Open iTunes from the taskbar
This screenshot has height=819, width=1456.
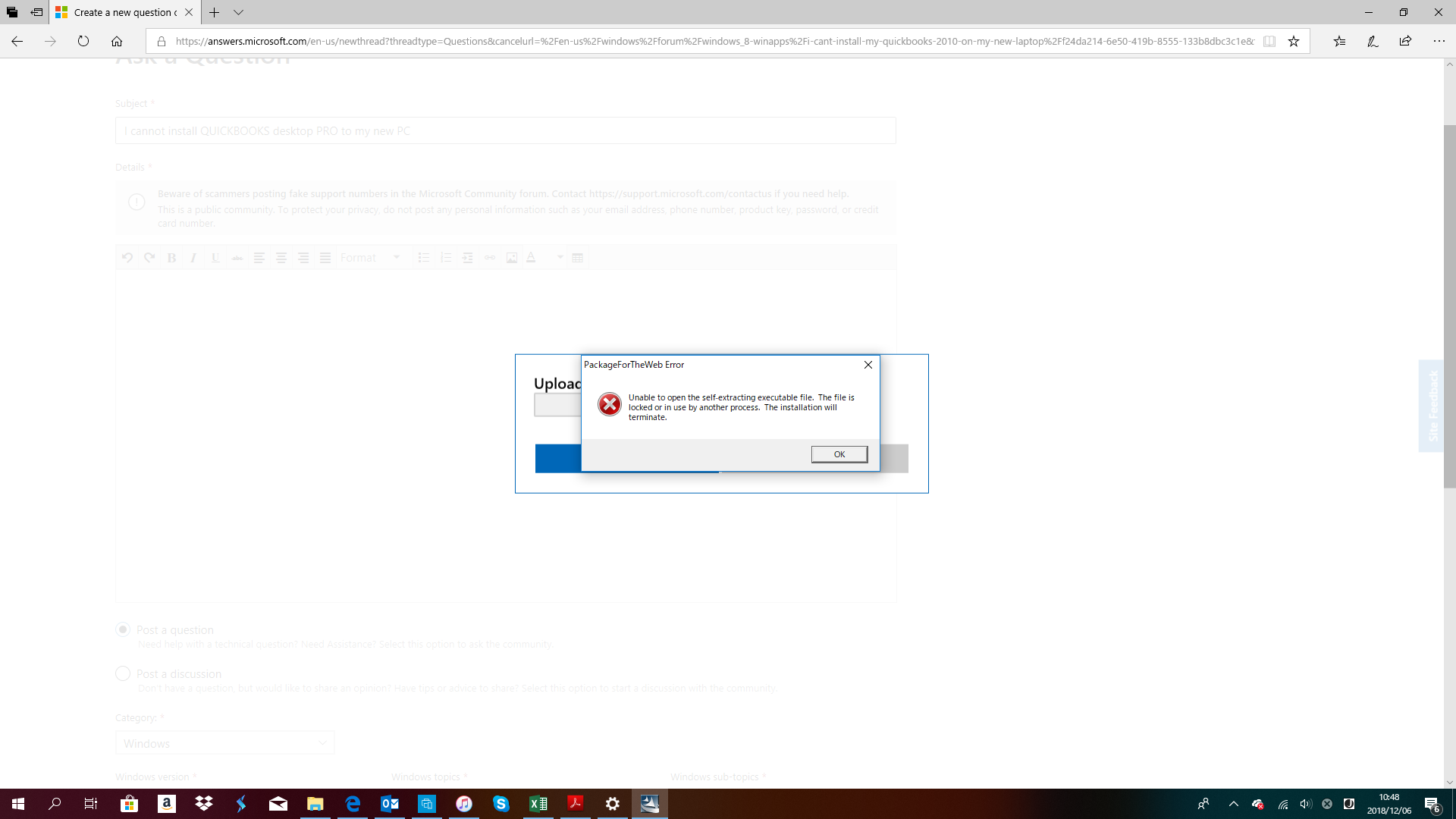click(x=464, y=804)
